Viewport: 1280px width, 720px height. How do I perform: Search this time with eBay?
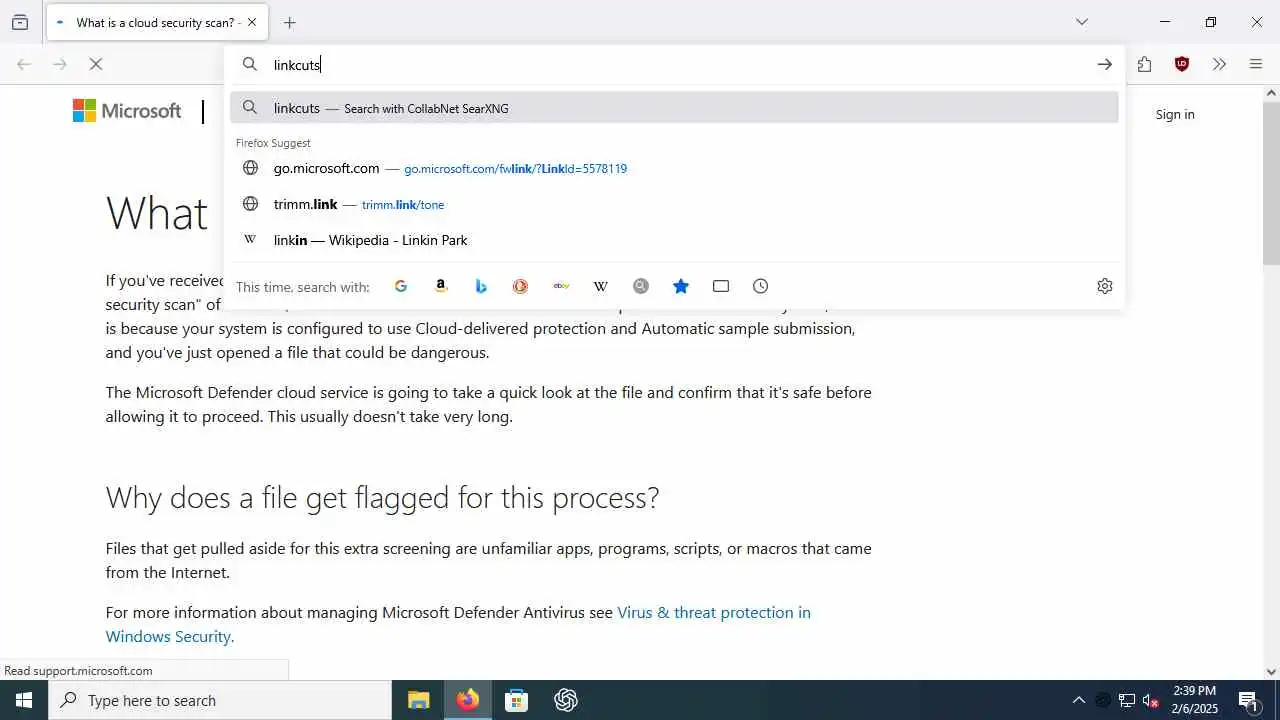pyautogui.click(x=561, y=286)
